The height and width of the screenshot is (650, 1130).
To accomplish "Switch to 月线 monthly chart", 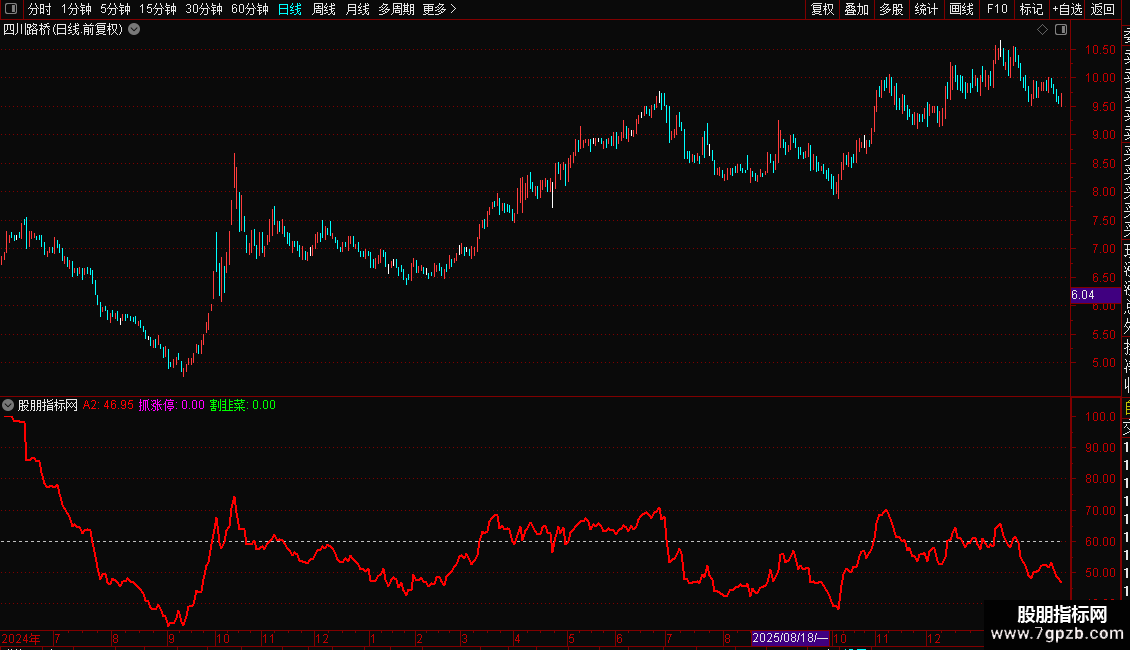I will coord(357,9).
